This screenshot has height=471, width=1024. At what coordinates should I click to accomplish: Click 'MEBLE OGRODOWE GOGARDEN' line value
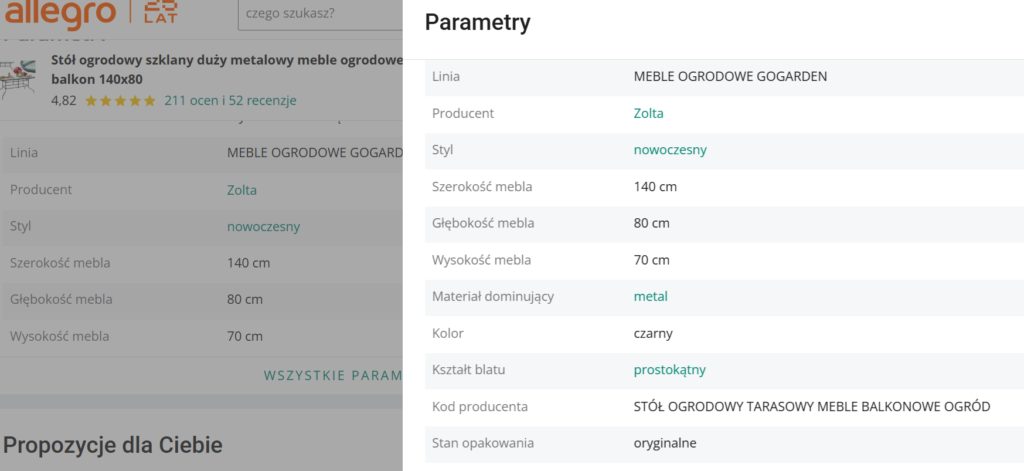[730, 76]
